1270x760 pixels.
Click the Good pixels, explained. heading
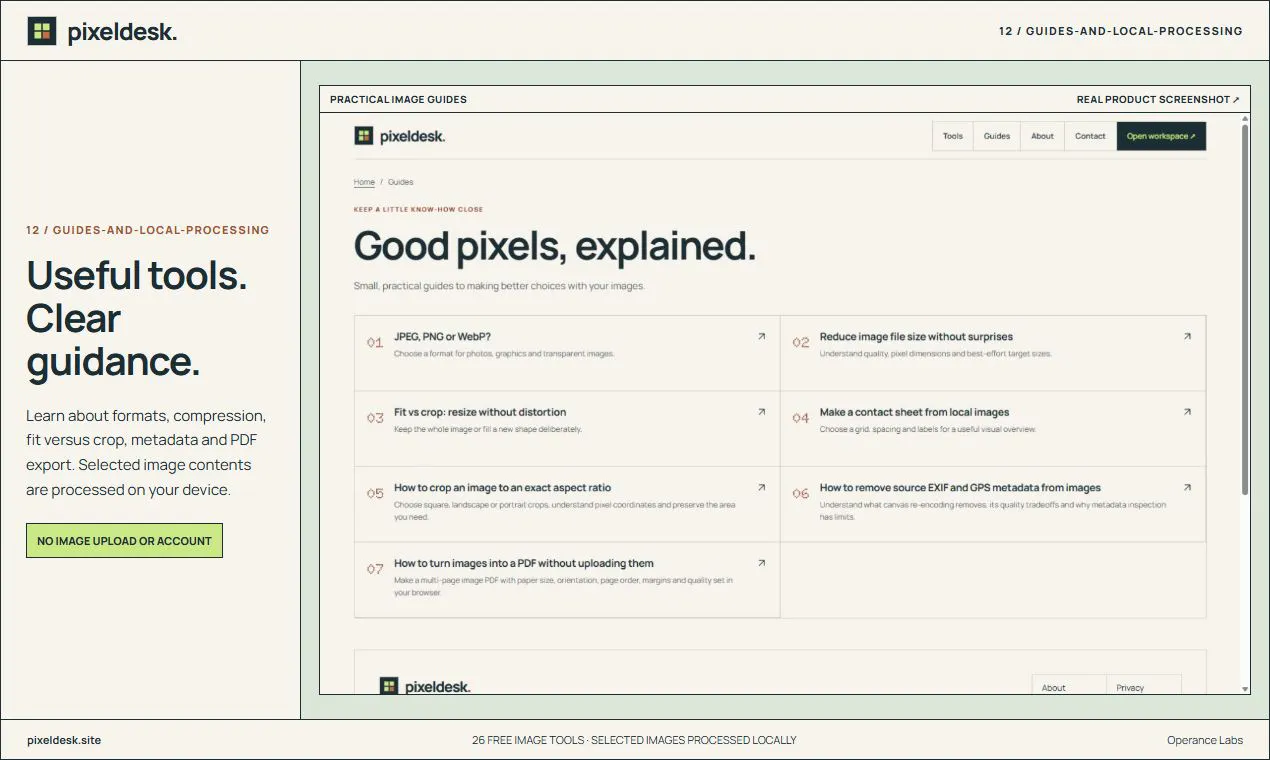(x=555, y=246)
